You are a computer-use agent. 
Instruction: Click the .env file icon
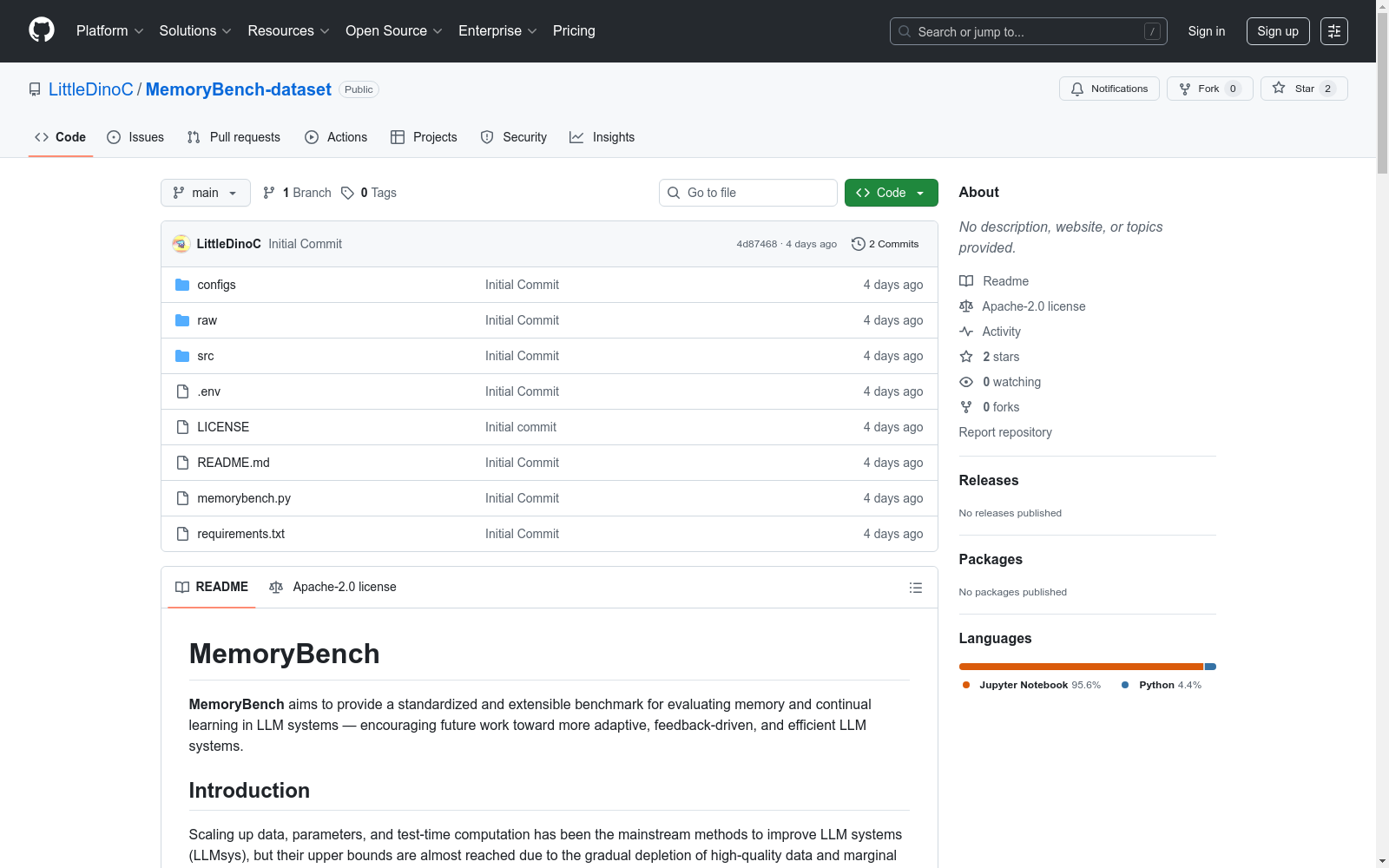coord(182,391)
